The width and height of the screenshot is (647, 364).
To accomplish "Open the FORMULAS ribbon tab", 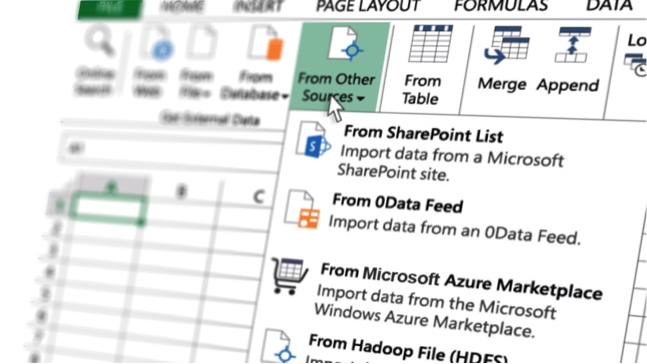I will (x=501, y=6).
